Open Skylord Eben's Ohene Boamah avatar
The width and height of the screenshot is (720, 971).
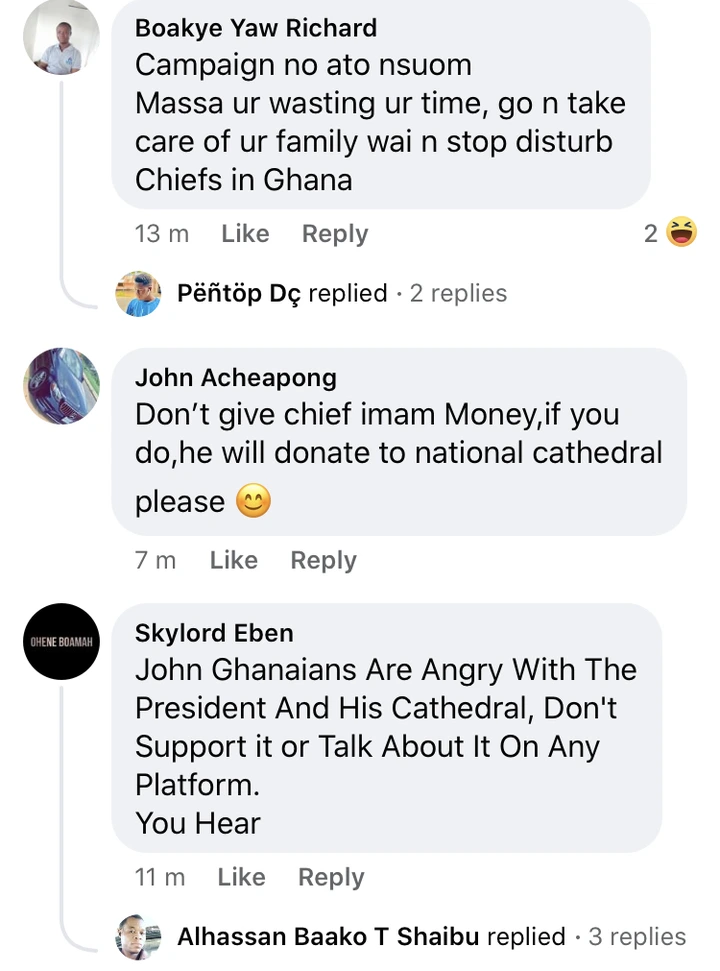click(x=61, y=642)
